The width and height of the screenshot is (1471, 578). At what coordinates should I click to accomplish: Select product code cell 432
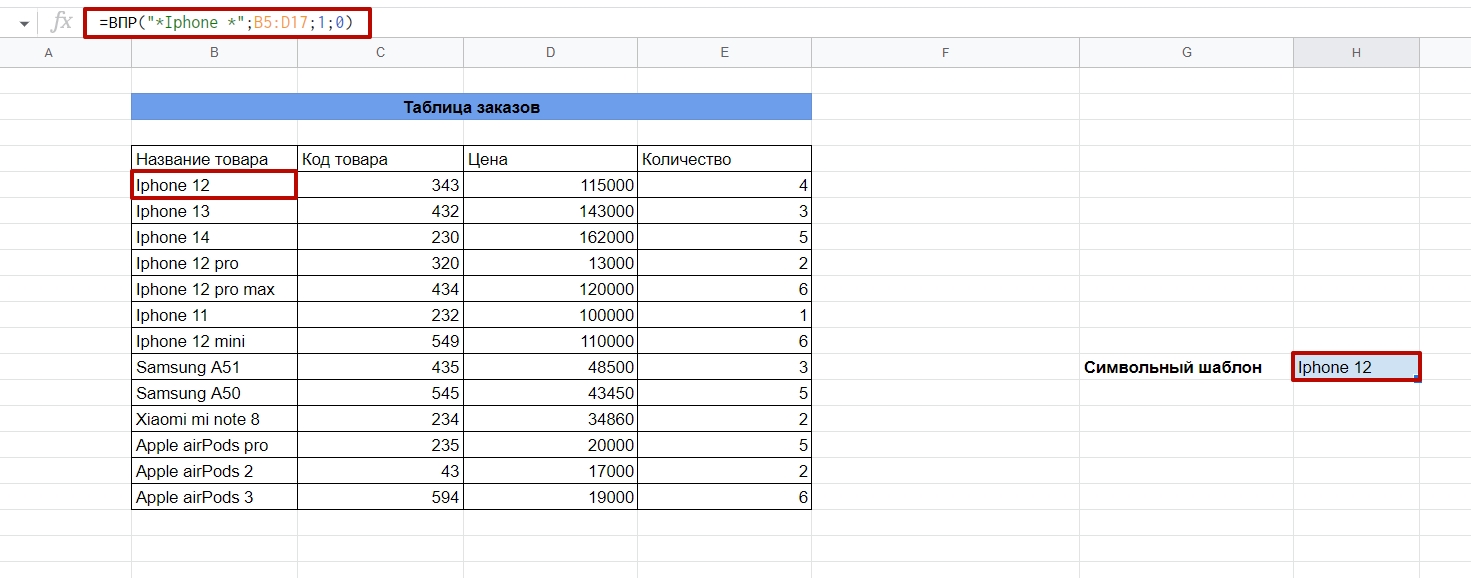(x=380, y=211)
